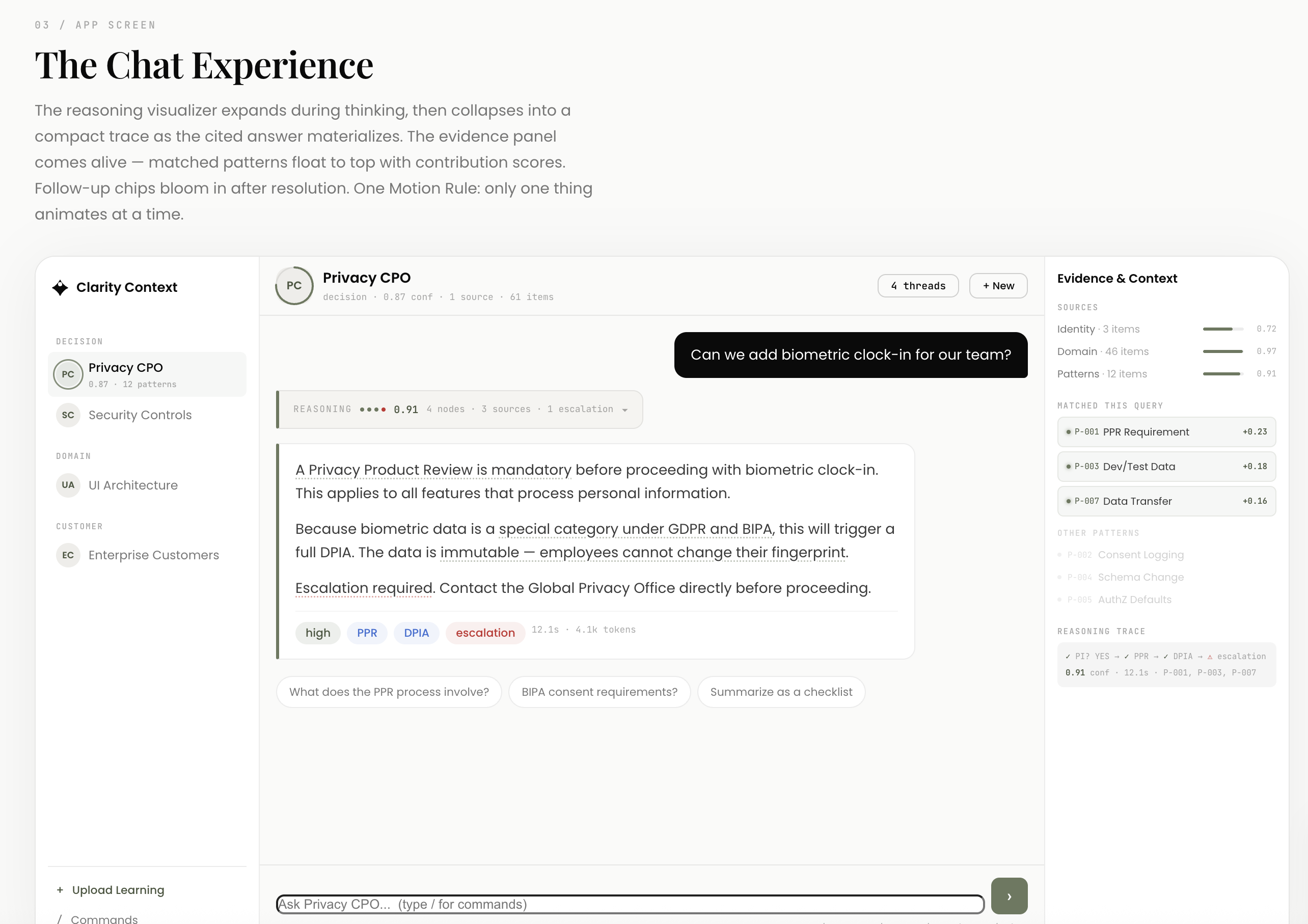The width and height of the screenshot is (1308, 924).
Task: Click 'BIPA consent requirements?' follow-up chip
Action: [599, 692]
